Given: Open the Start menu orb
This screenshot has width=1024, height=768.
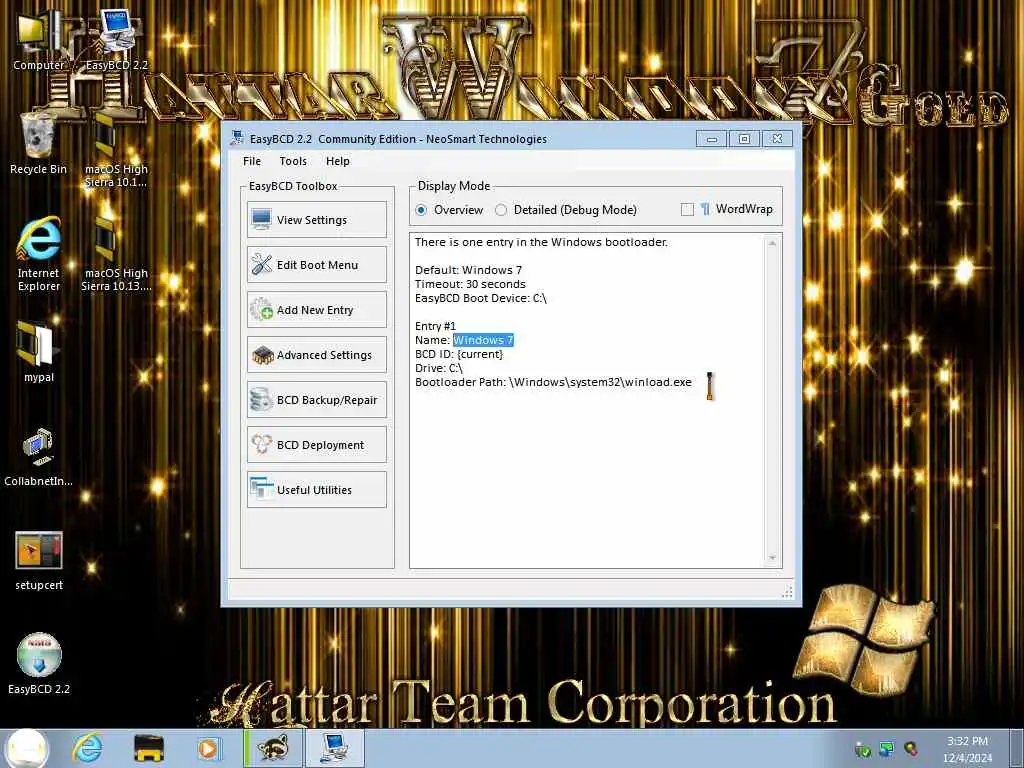Looking at the screenshot, I should click(27, 748).
